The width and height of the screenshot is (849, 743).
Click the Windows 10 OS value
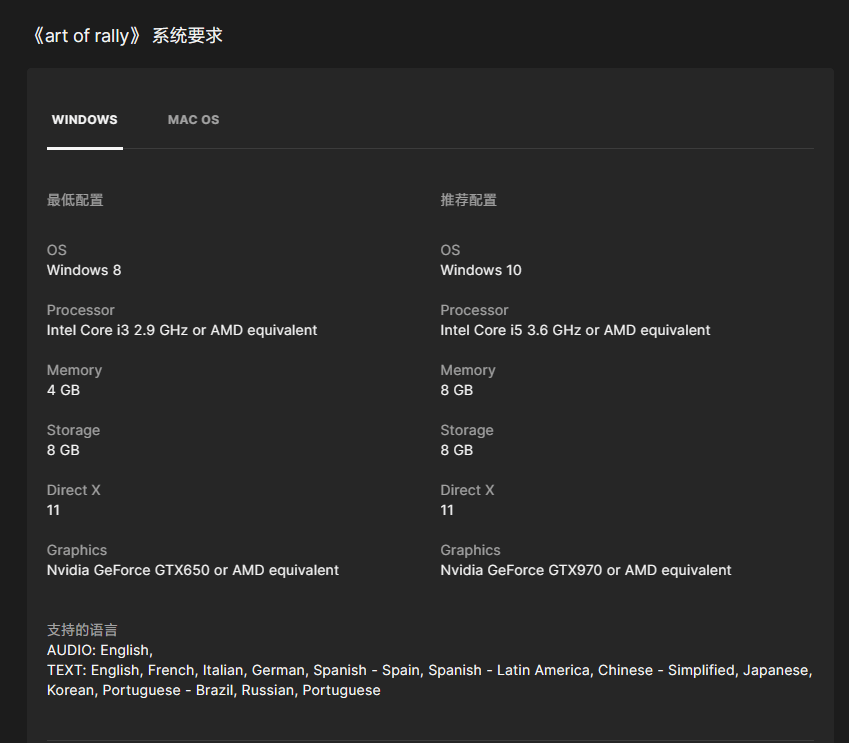pyautogui.click(x=481, y=270)
